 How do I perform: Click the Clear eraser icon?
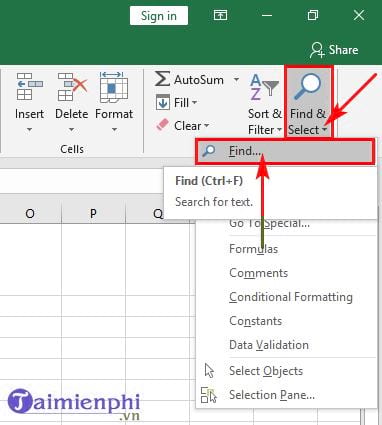pyautogui.click(x=163, y=126)
